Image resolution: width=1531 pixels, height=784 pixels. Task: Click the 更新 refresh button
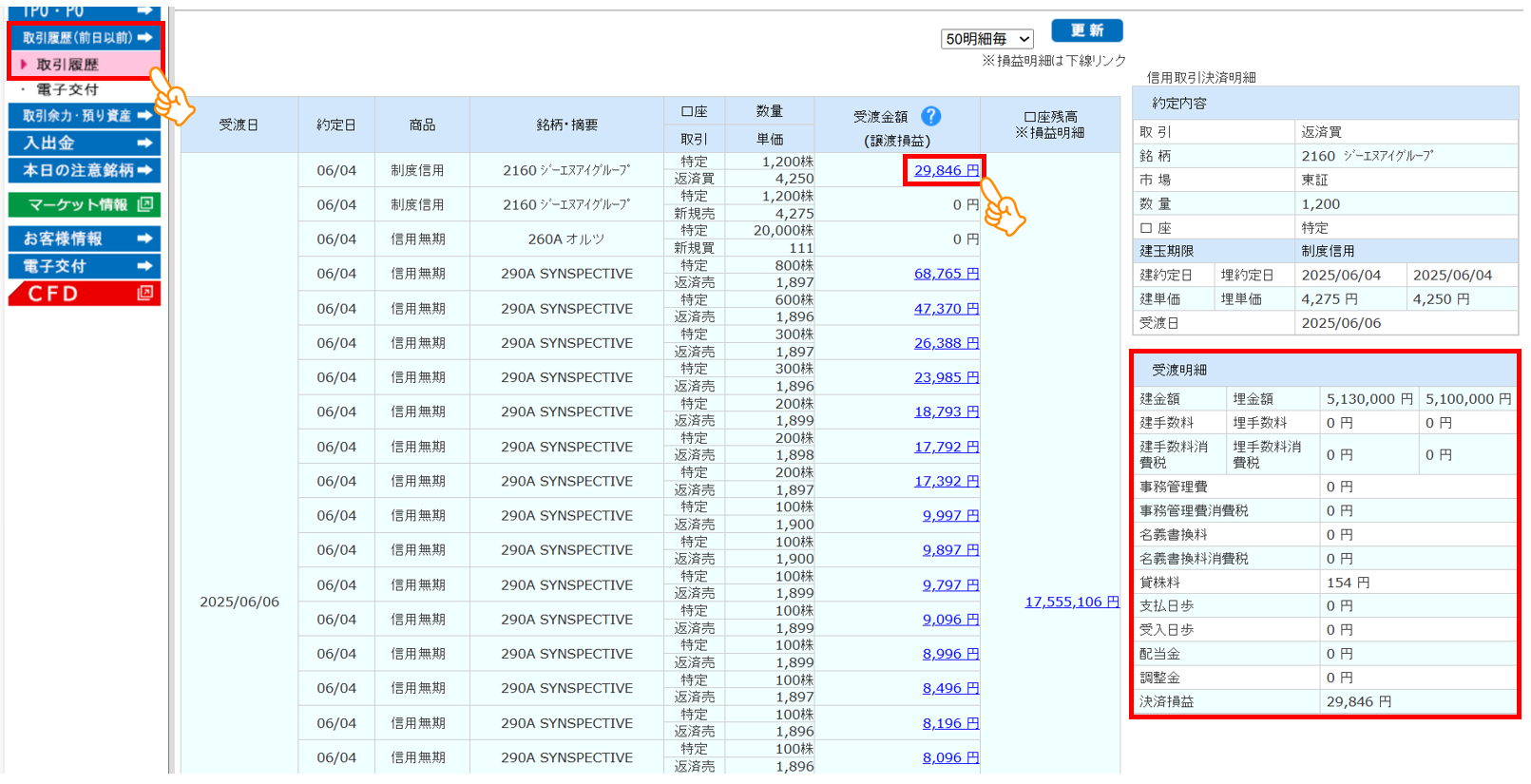tap(1086, 30)
